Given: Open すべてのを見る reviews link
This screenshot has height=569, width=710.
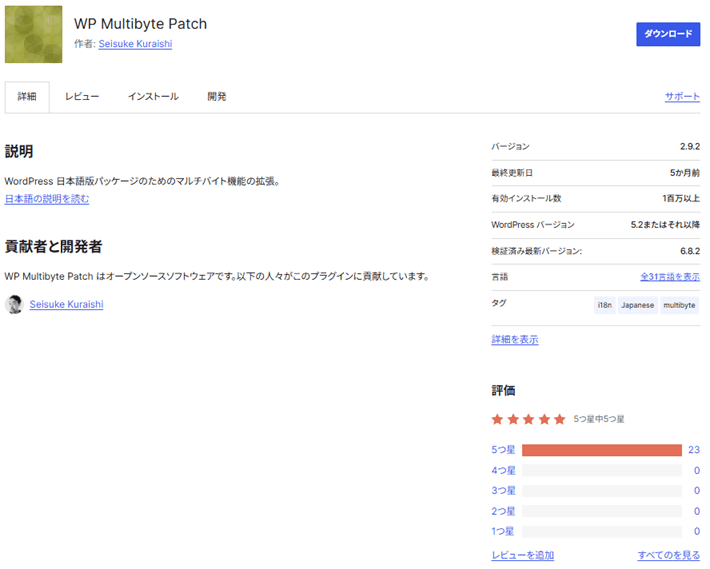Looking at the screenshot, I should tap(669, 555).
